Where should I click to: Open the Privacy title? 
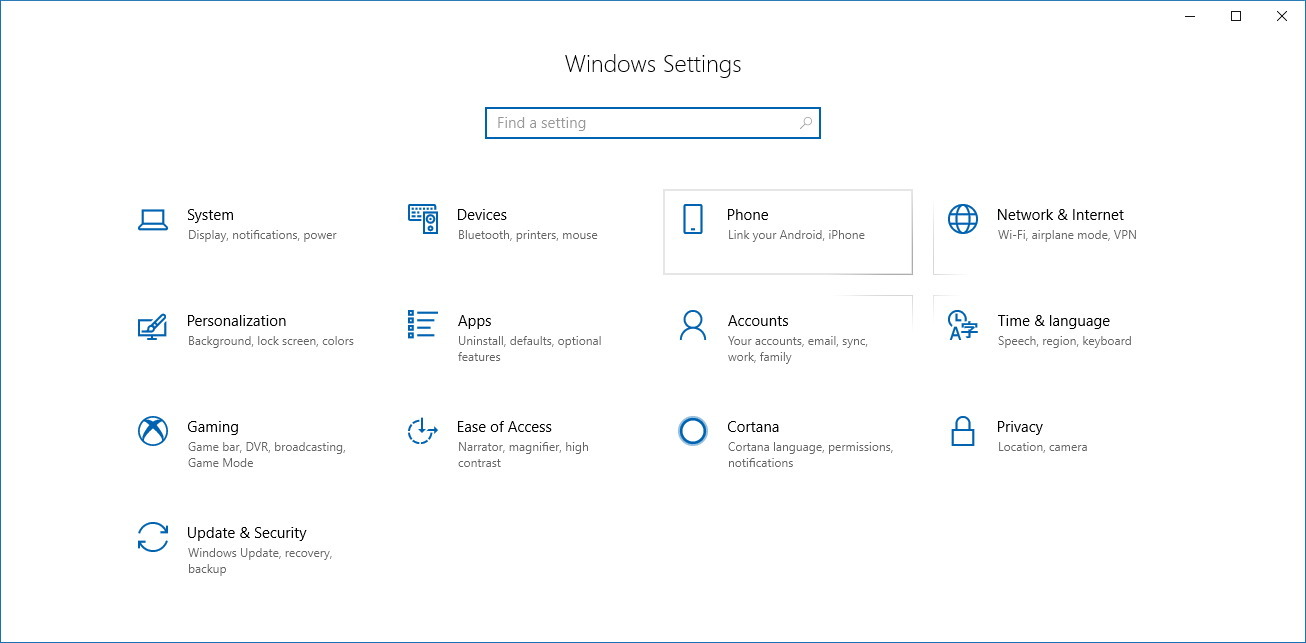click(x=1020, y=427)
